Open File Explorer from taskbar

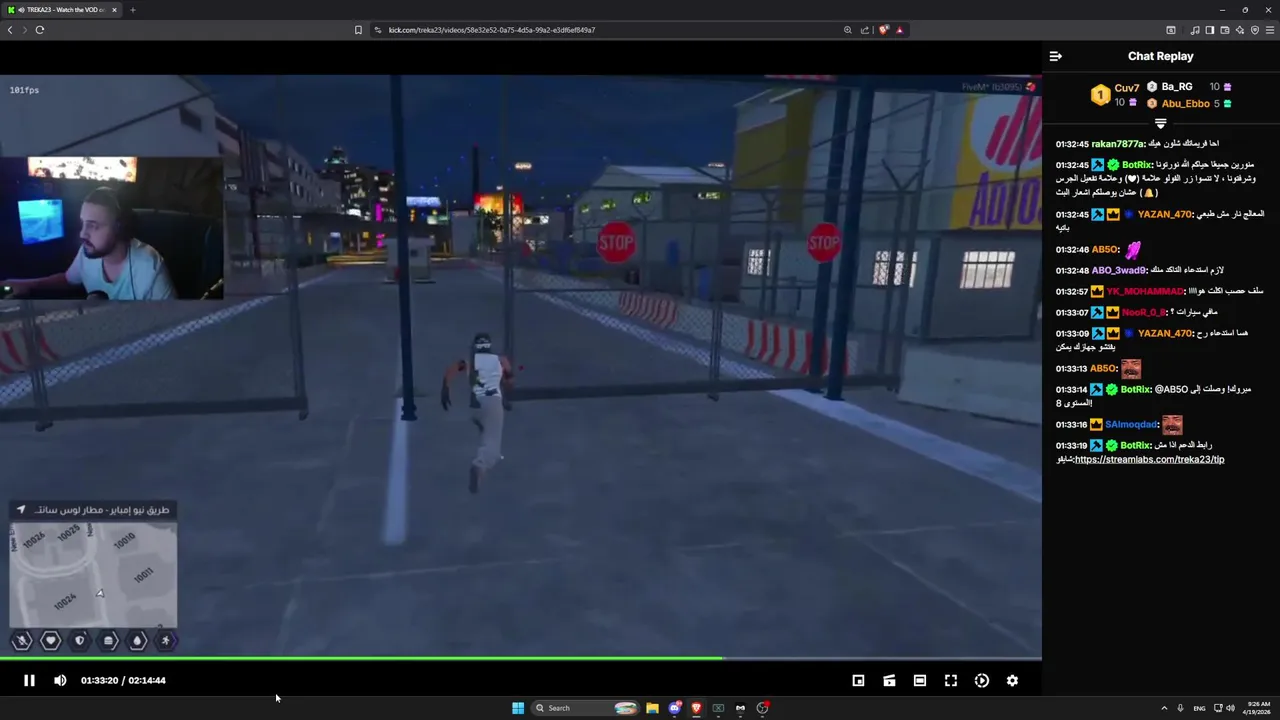652,708
